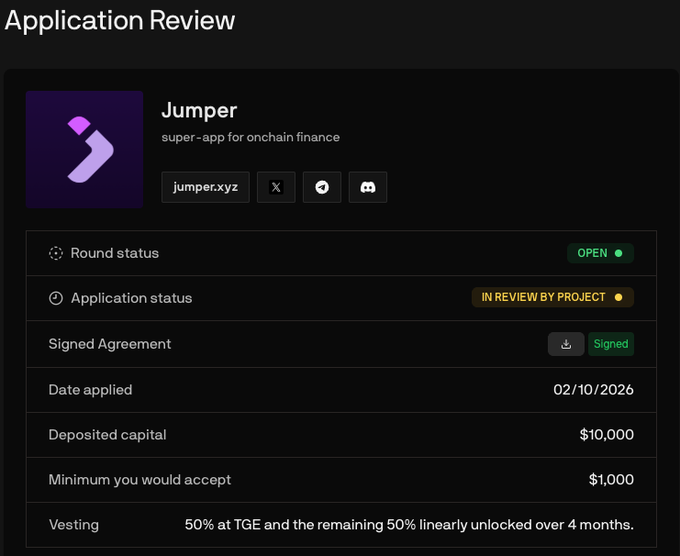The height and width of the screenshot is (556, 680).
Task: Click the green Signed badge
Action: (611, 344)
